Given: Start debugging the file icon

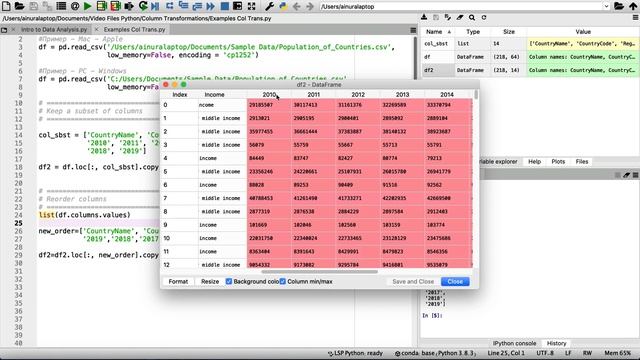Looking at the screenshot, I should tap(156, 6).
